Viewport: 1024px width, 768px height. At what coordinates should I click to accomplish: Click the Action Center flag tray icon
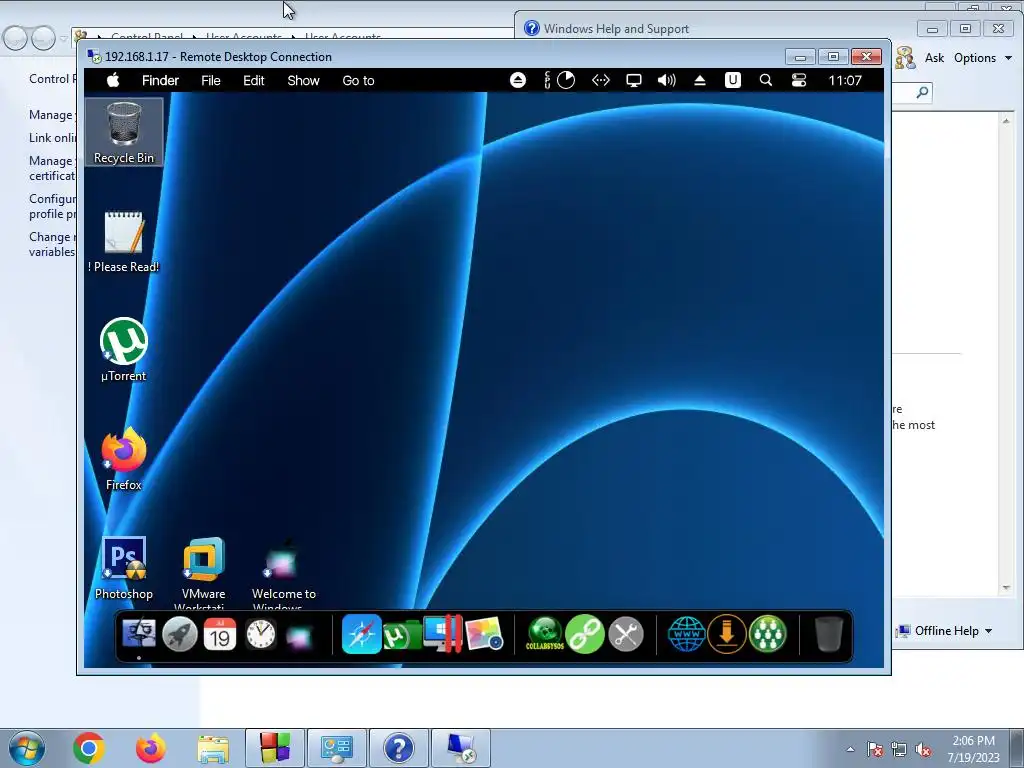pyautogui.click(x=875, y=749)
